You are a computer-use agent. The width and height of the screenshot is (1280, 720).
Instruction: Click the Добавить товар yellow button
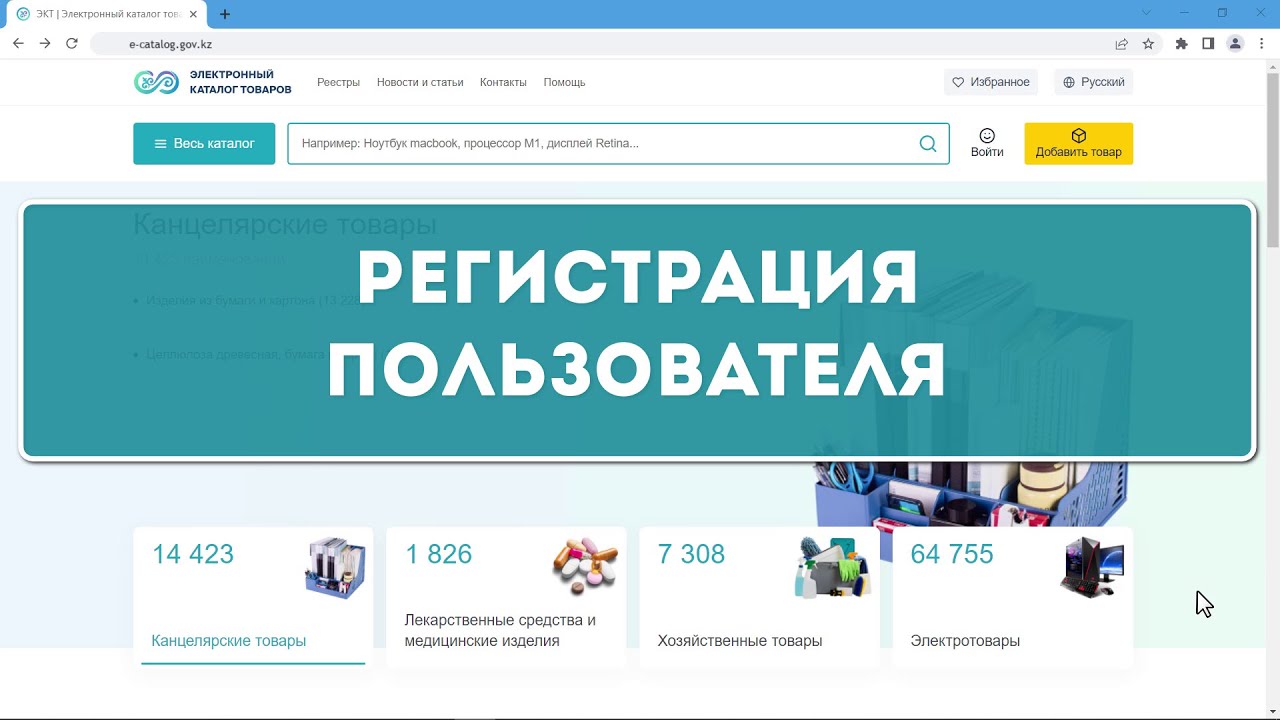[1078, 144]
